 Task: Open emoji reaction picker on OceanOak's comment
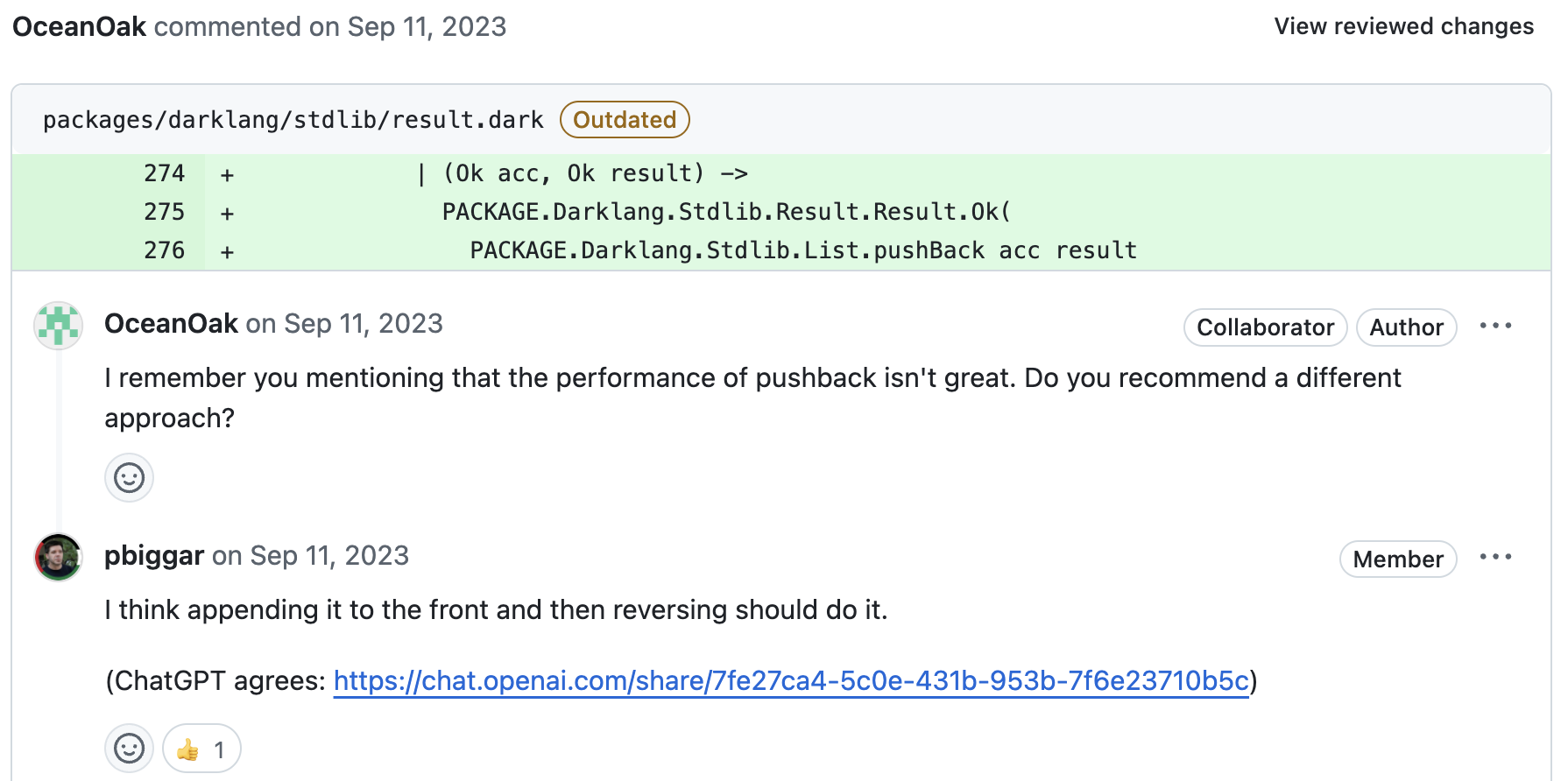click(x=129, y=478)
